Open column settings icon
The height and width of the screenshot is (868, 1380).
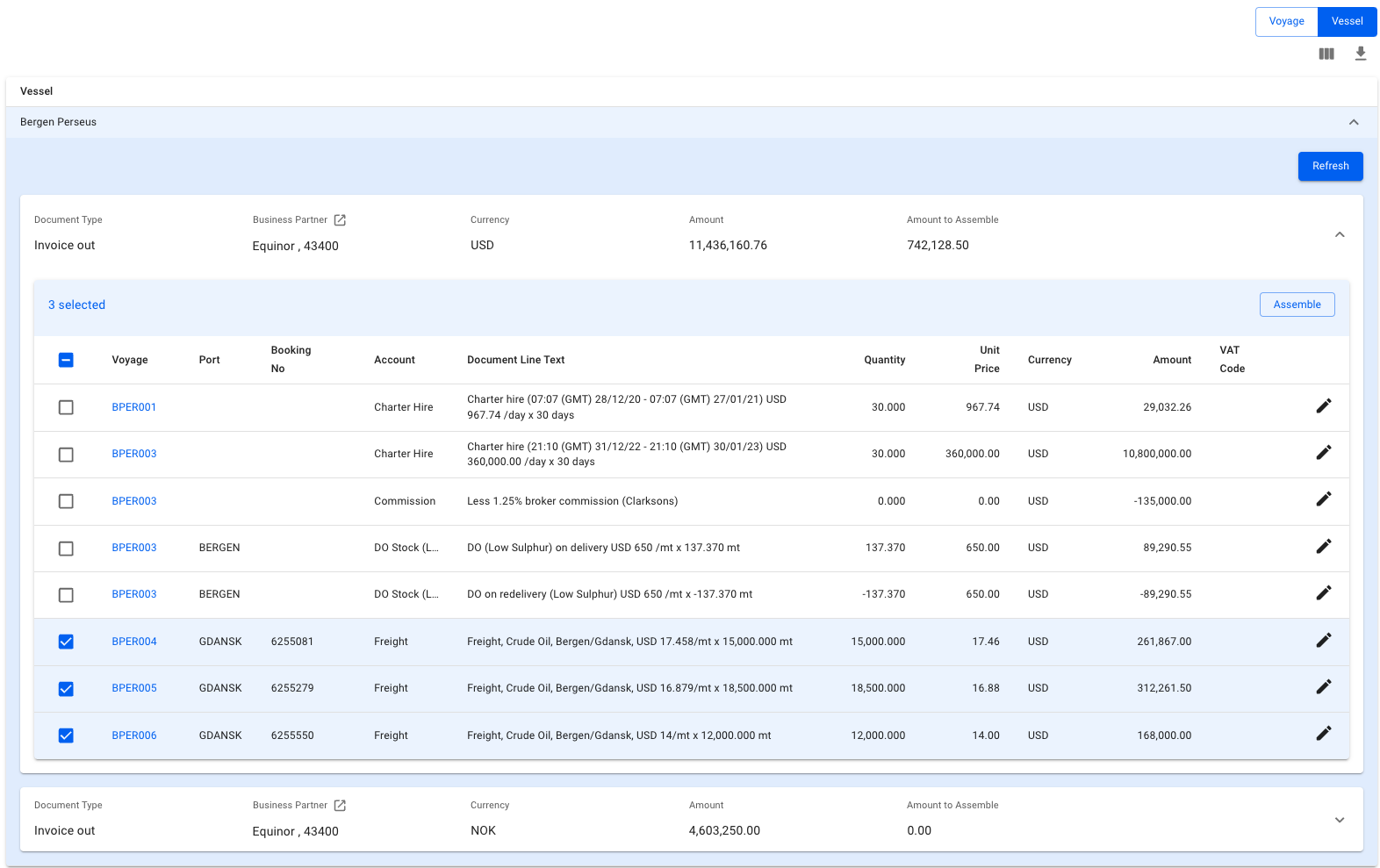point(1326,54)
